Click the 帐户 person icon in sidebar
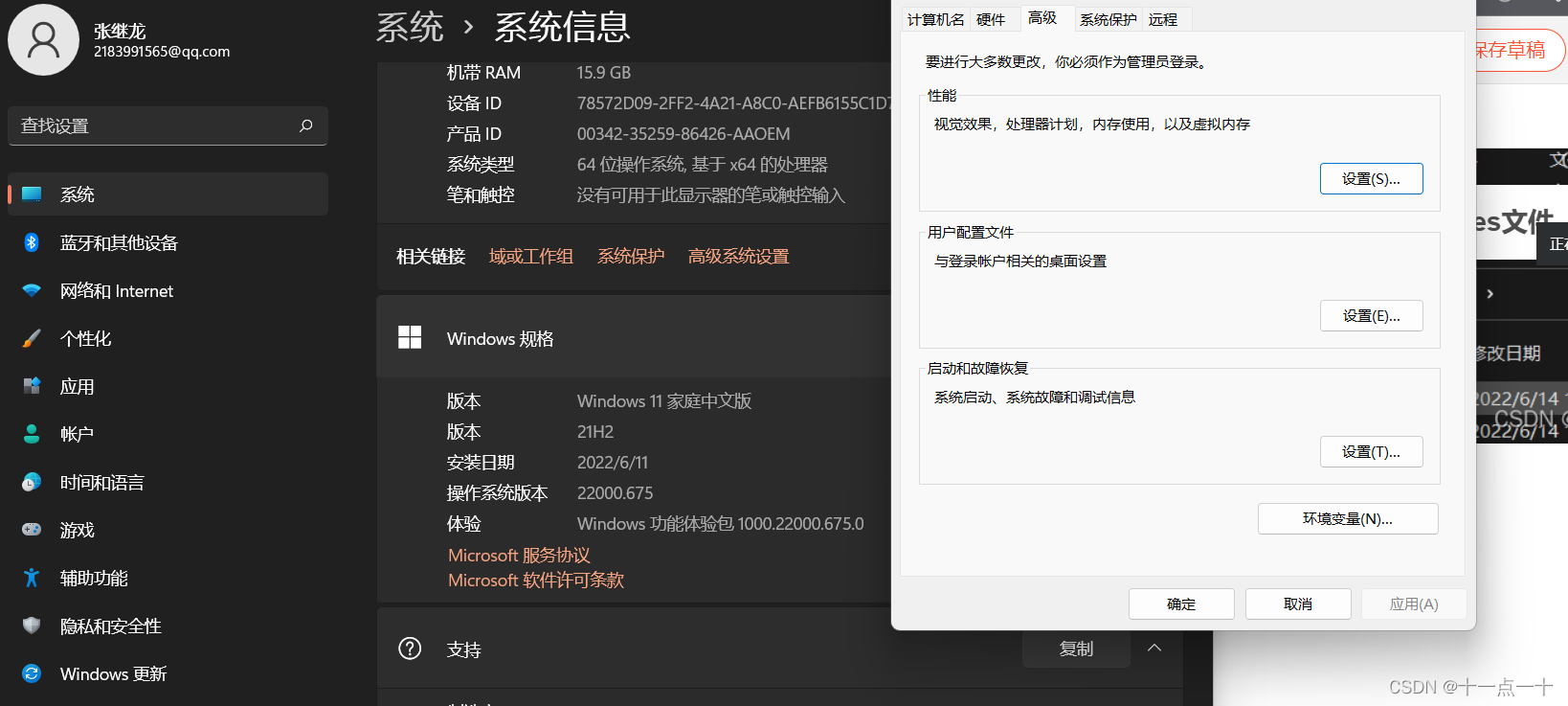Image resolution: width=1568 pixels, height=706 pixels. (x=32, y=434)
